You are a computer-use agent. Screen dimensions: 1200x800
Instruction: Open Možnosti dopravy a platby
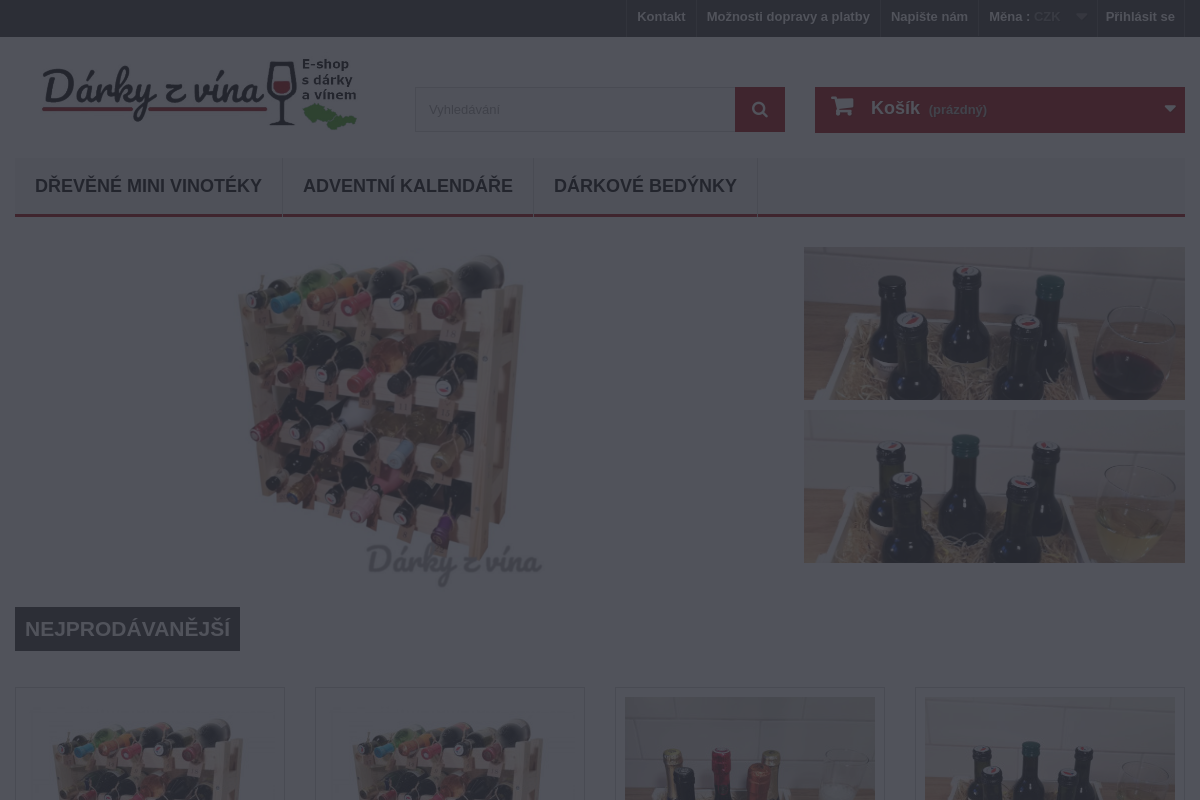pyautogui.click(x=788, y=17)
